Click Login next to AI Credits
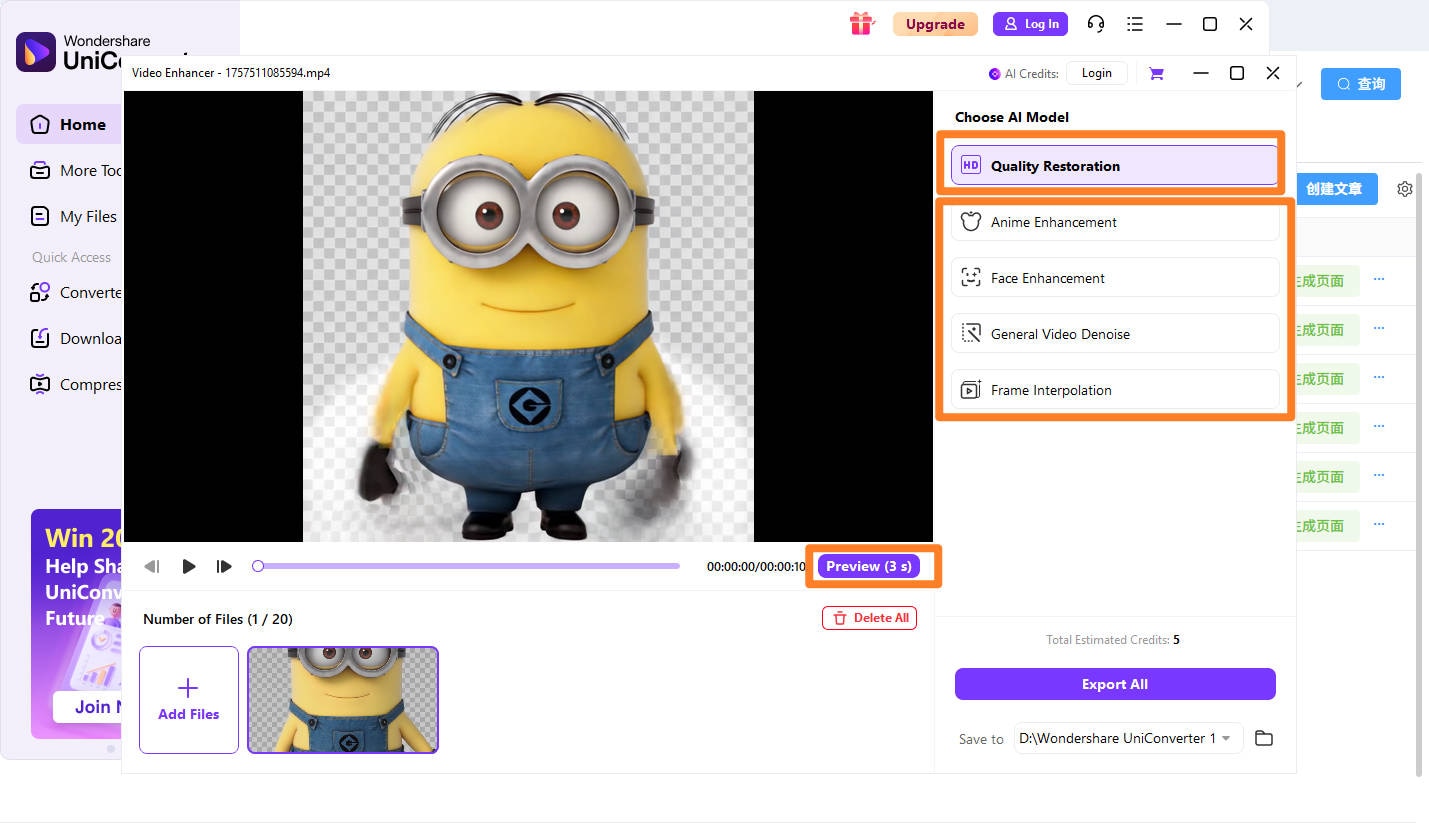 (1097, 73)
